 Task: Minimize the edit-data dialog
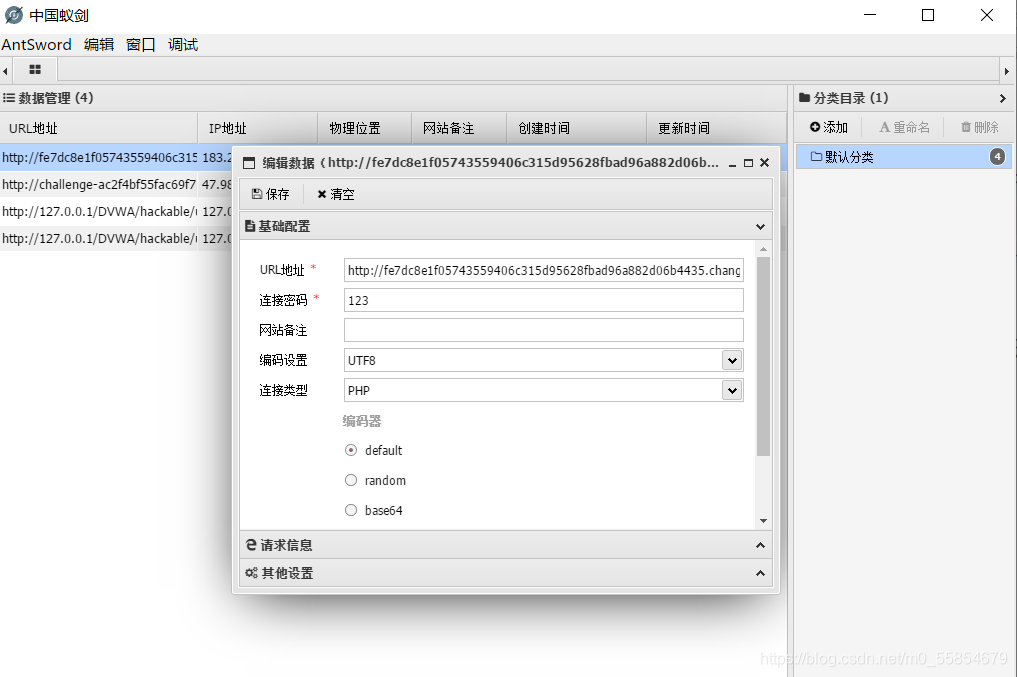[732, 163]
